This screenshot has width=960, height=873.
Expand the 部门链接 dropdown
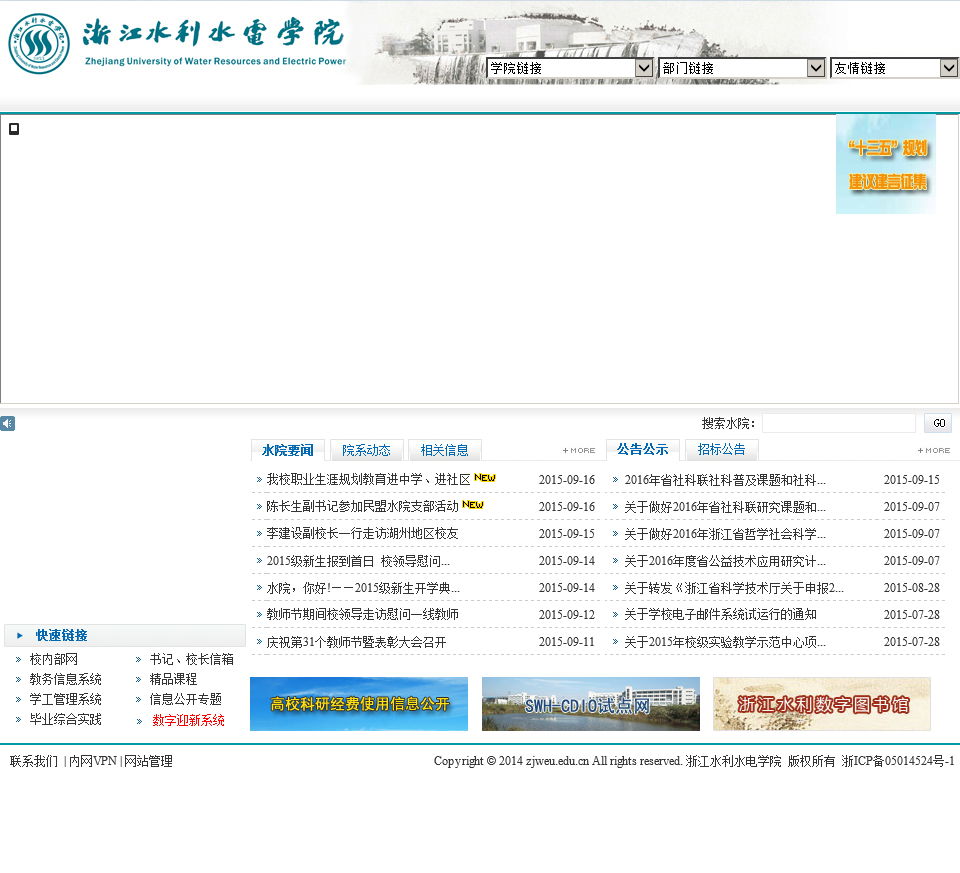point(742,68)
